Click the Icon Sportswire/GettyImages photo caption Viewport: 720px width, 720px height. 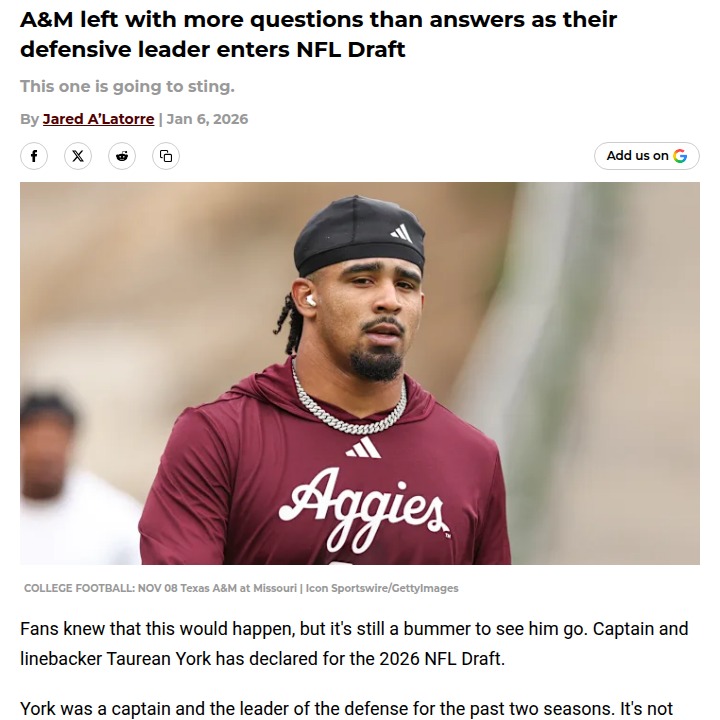(x=241, y=588)
